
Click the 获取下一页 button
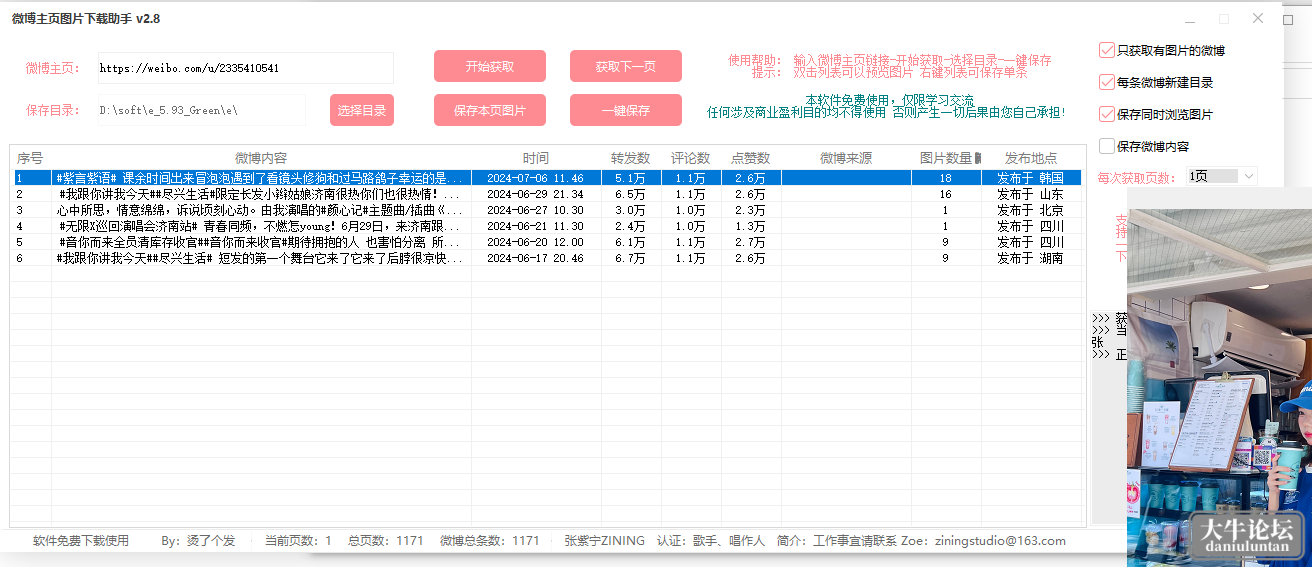tap(626, 66)
